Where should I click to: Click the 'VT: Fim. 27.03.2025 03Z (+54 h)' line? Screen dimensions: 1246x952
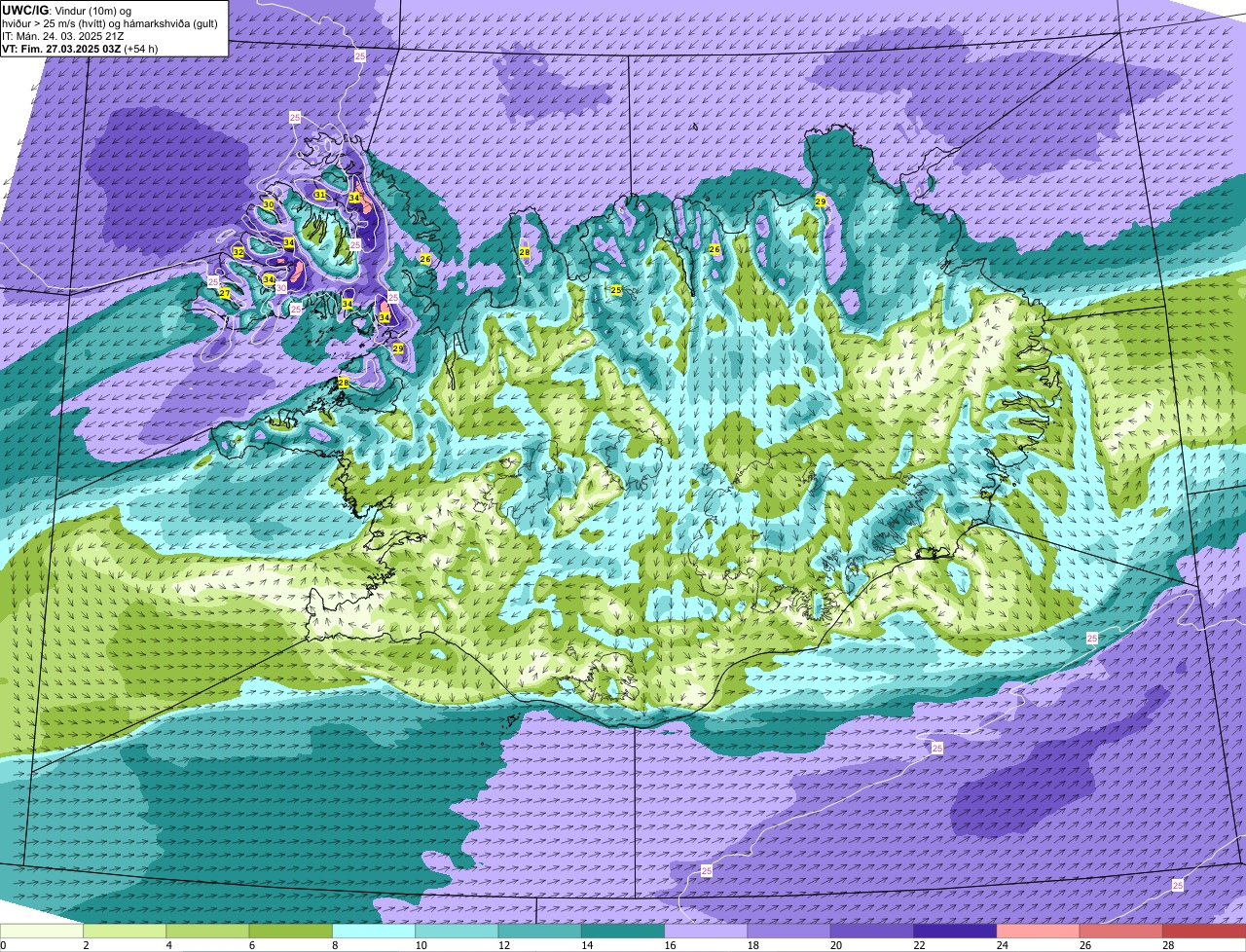[80, 48]
